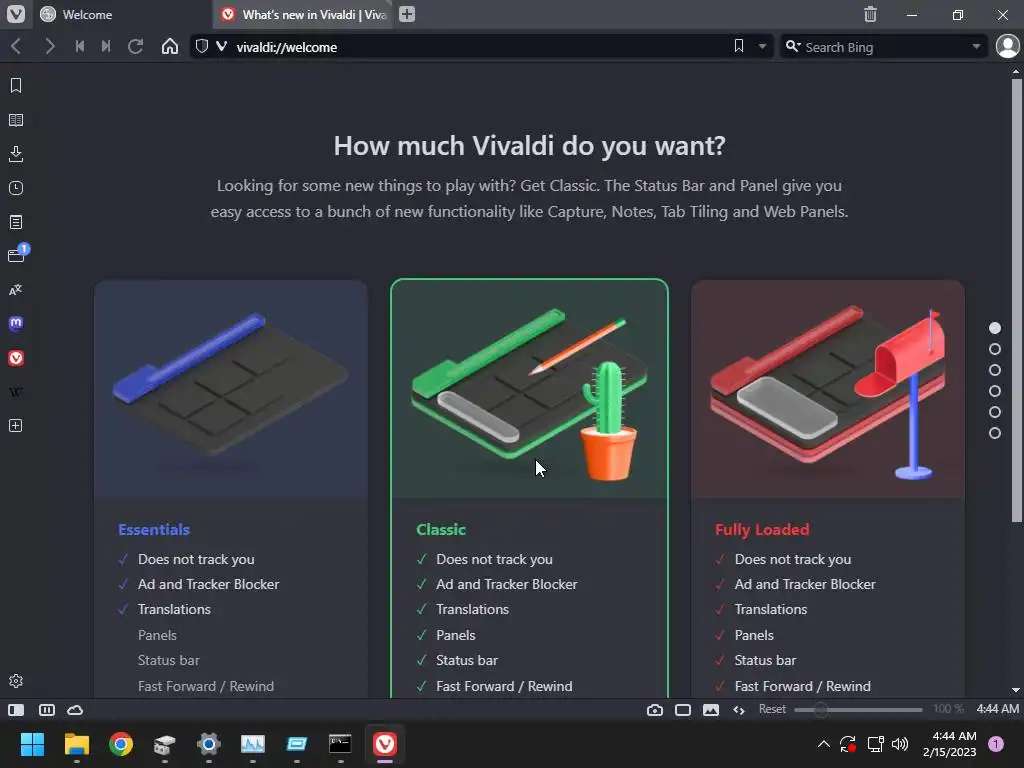Open the terminal from taskbar
The width and height of the screenshot is (1024, 768).
coord(340,744)
